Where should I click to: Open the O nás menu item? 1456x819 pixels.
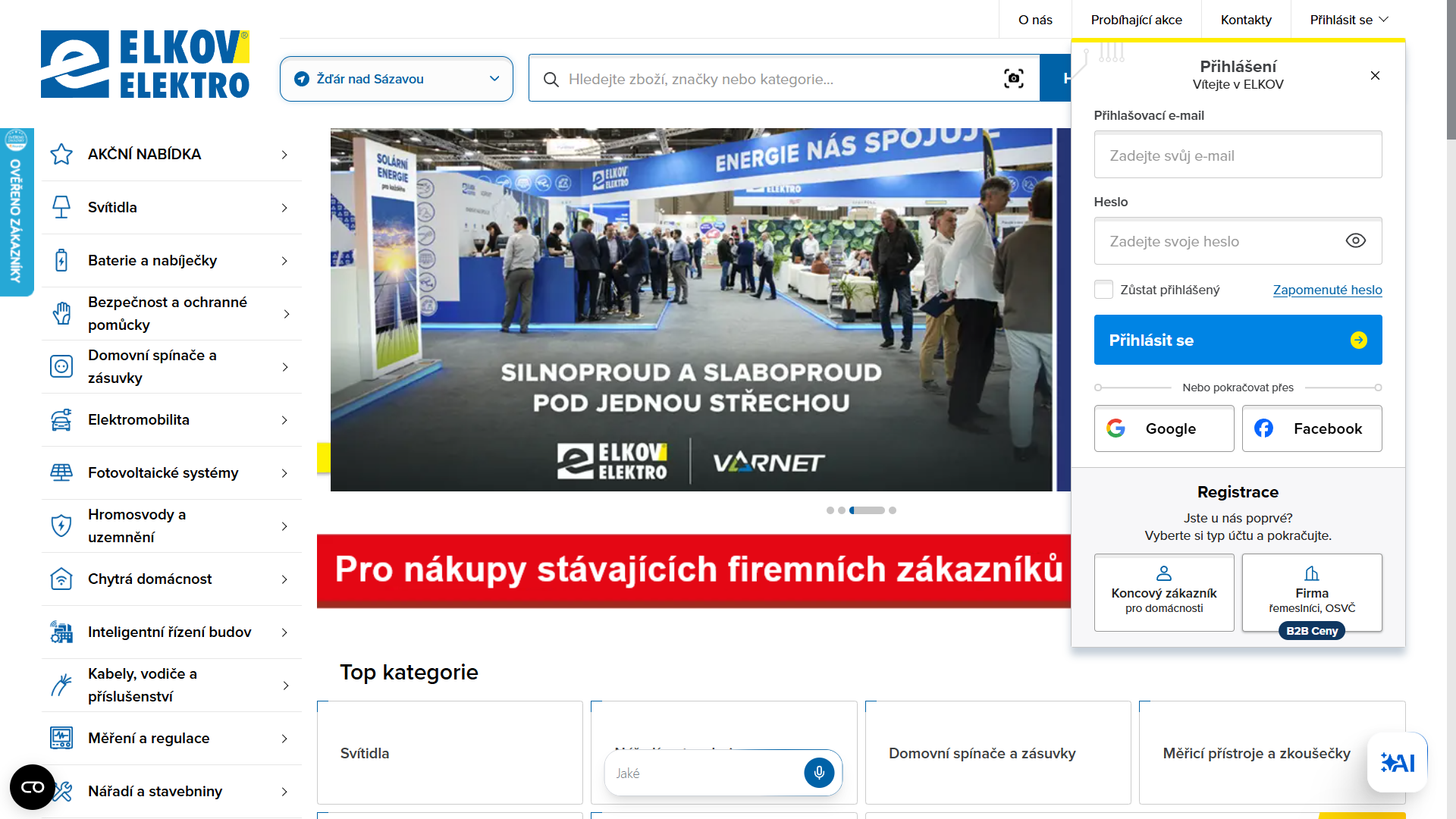[1035, 20]
